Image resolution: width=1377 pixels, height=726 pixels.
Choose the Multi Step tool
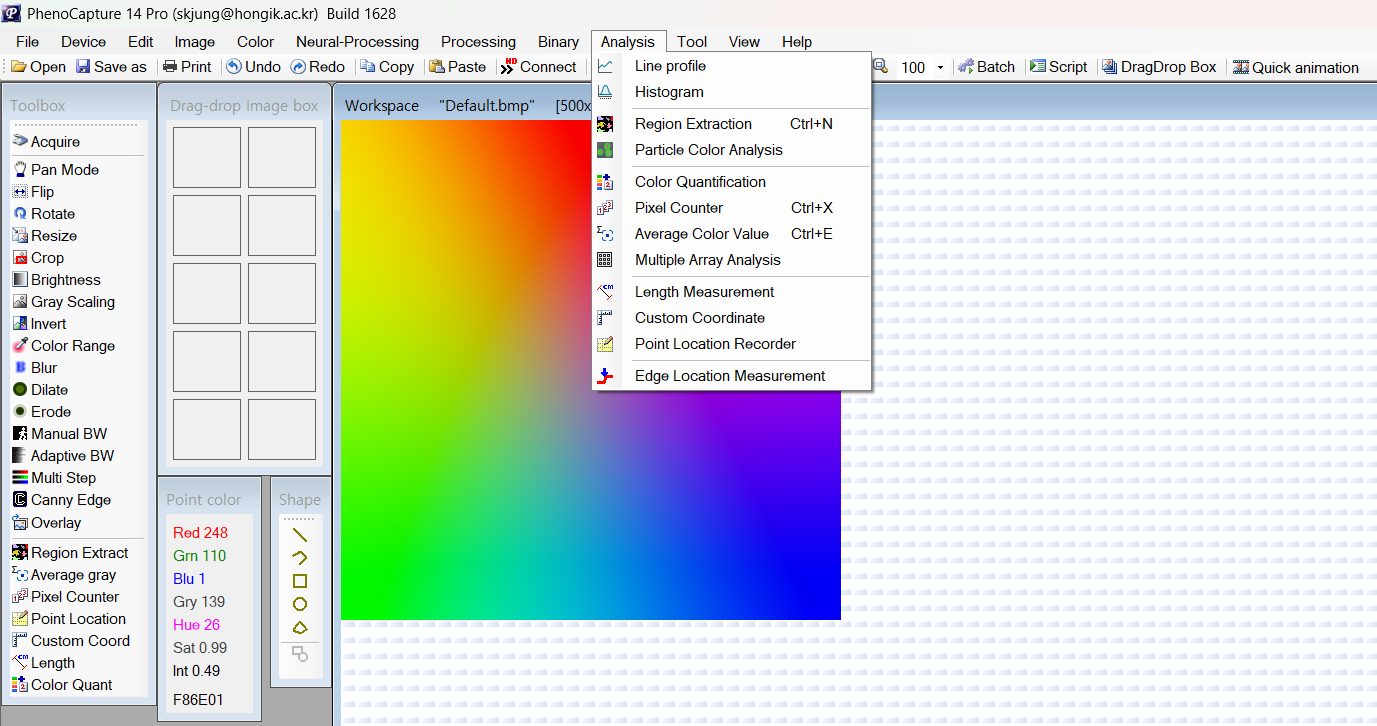(55, 478)
